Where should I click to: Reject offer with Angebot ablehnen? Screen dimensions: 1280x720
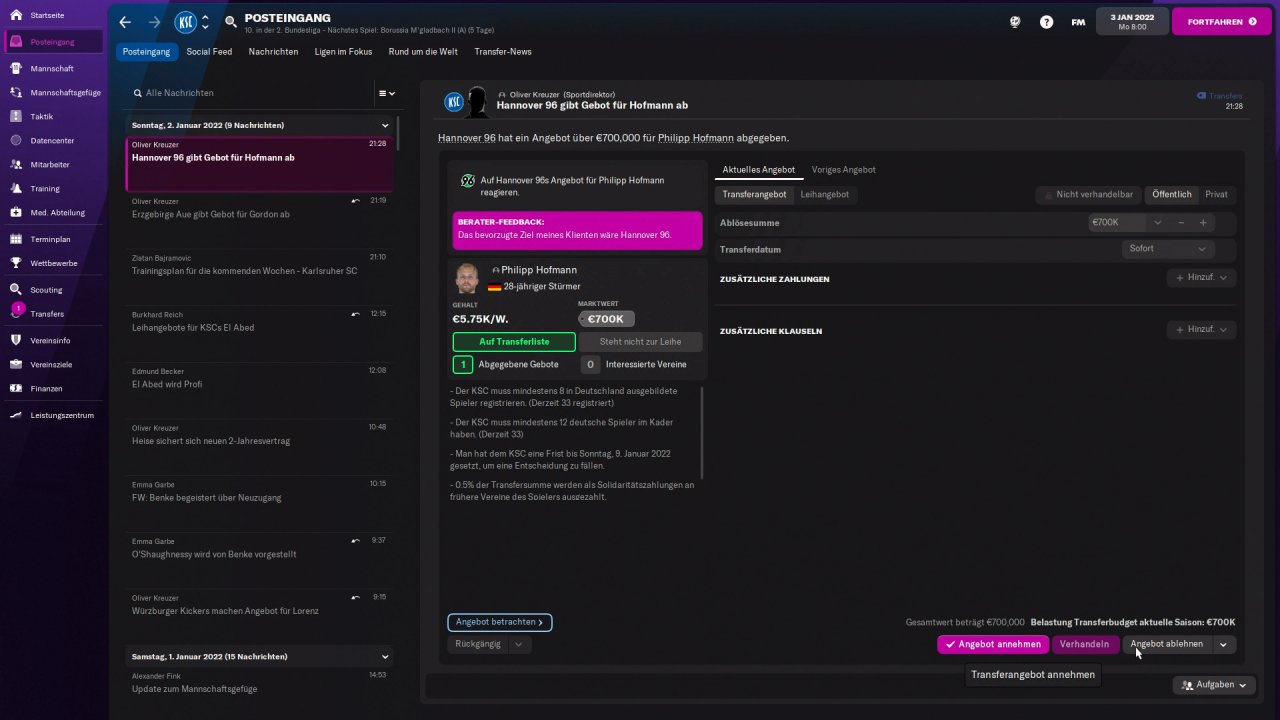[1167, 645]
